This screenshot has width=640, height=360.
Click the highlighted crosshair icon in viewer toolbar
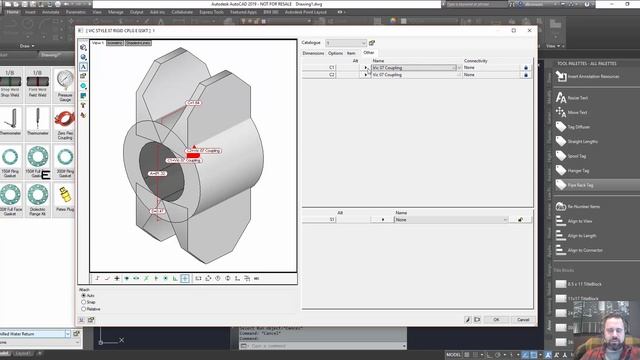point(185,278)
